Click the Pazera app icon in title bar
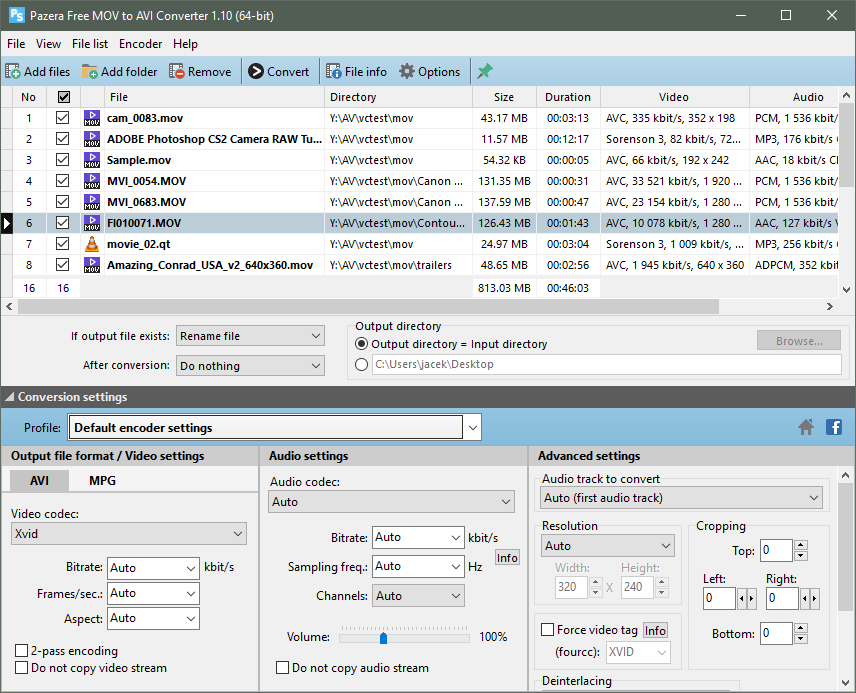Screen dimensions: 856x693 17,15
